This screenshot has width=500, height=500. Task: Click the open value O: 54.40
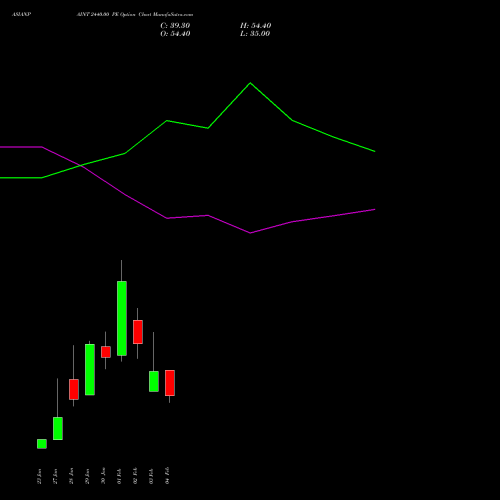click(x=175, y=34)
